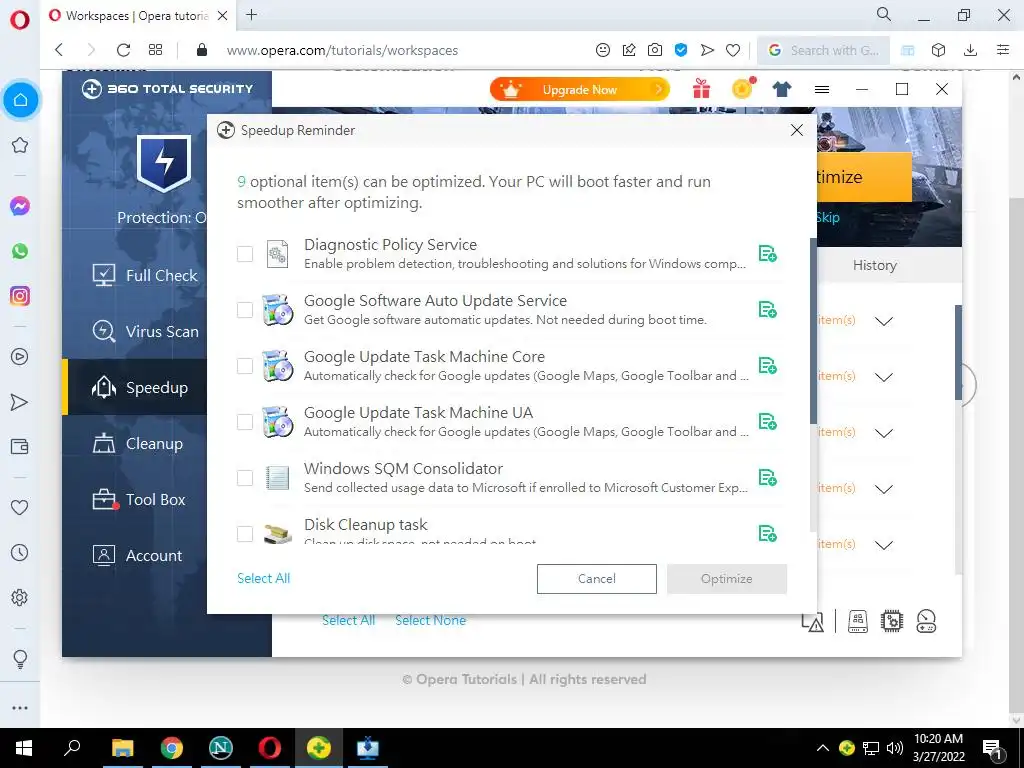The width and height of the screenshot is (1024, 768).
Task: Click Select All in Speedup Reminder dialog
Action: 263,578
